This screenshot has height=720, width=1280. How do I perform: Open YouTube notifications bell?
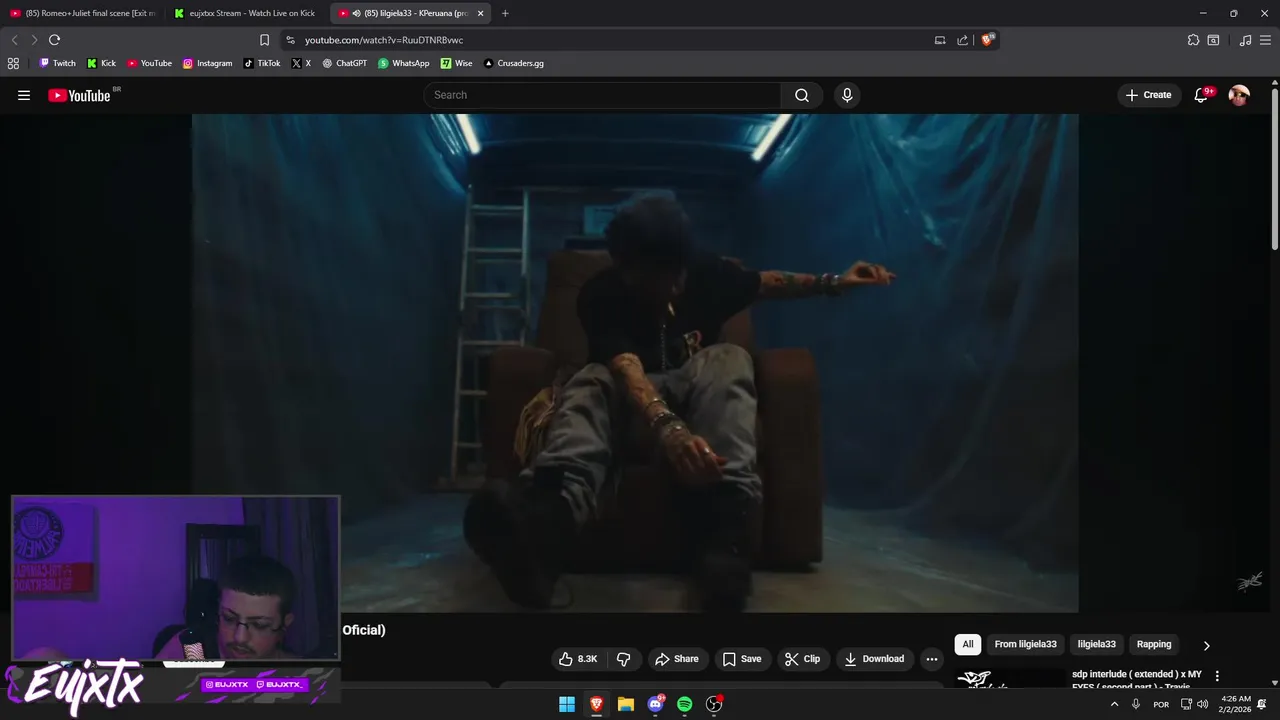pos(1202,95)
